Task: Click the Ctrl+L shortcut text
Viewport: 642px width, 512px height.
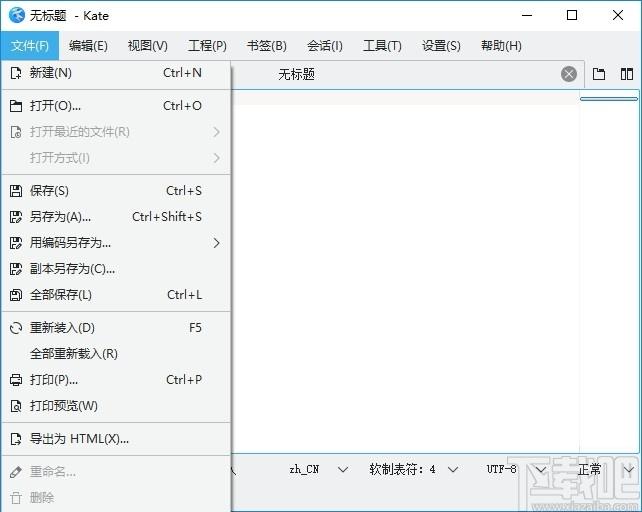Action: tap(185, 295)
